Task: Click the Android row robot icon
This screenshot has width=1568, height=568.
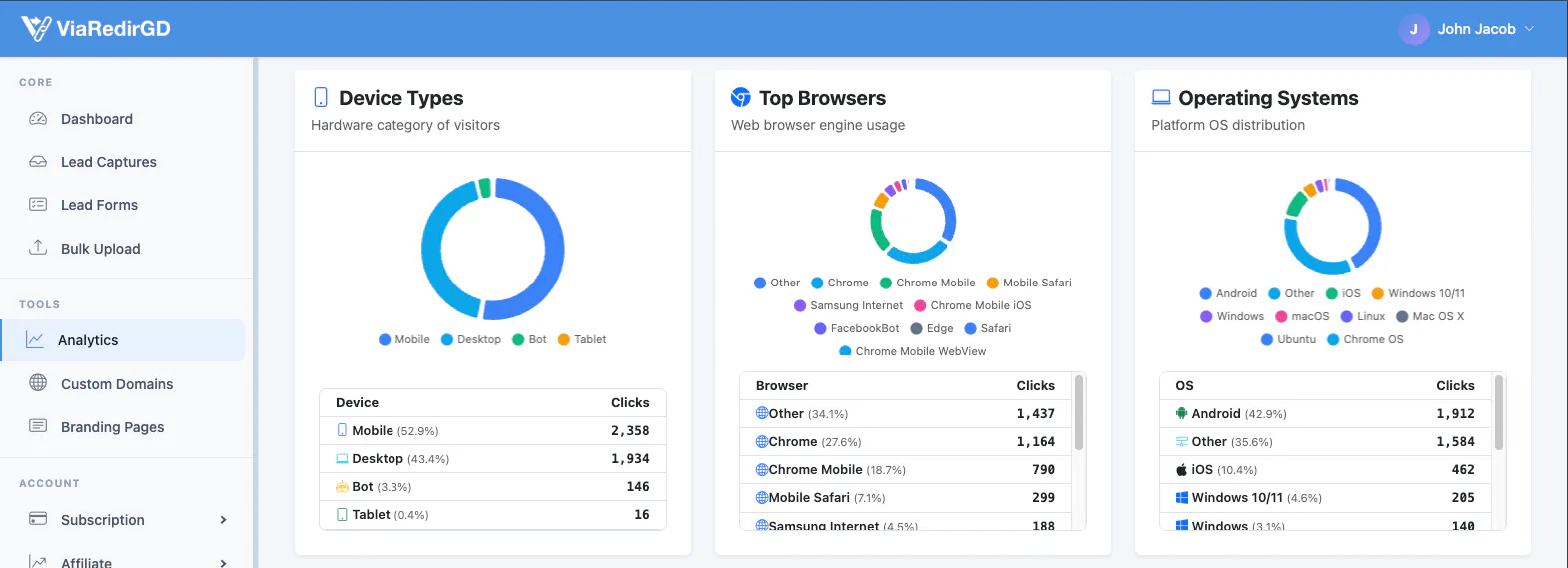Action: pos(1182,413)
